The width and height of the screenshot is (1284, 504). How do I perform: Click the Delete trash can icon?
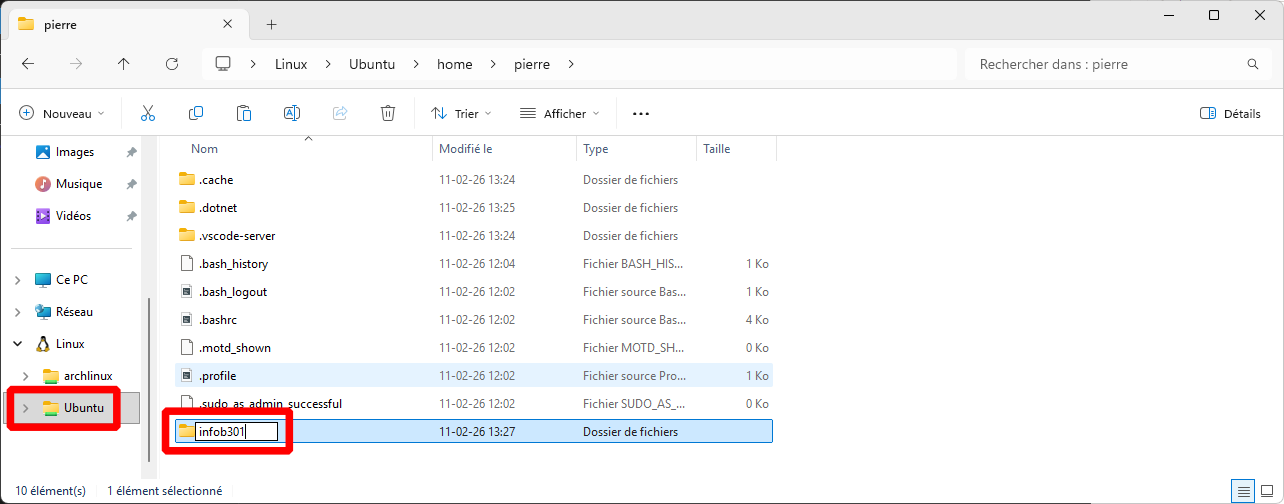point(388,114)
